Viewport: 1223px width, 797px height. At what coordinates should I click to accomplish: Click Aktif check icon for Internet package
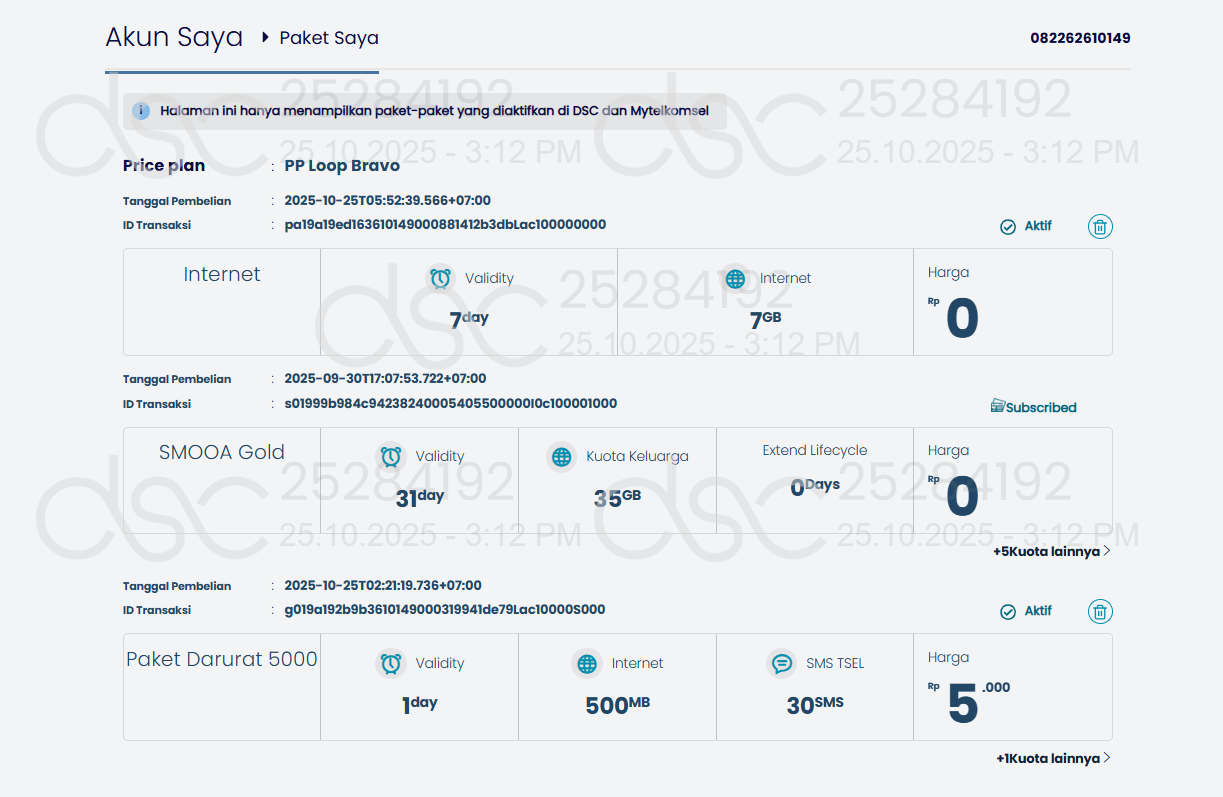(x=1008, y=227)
